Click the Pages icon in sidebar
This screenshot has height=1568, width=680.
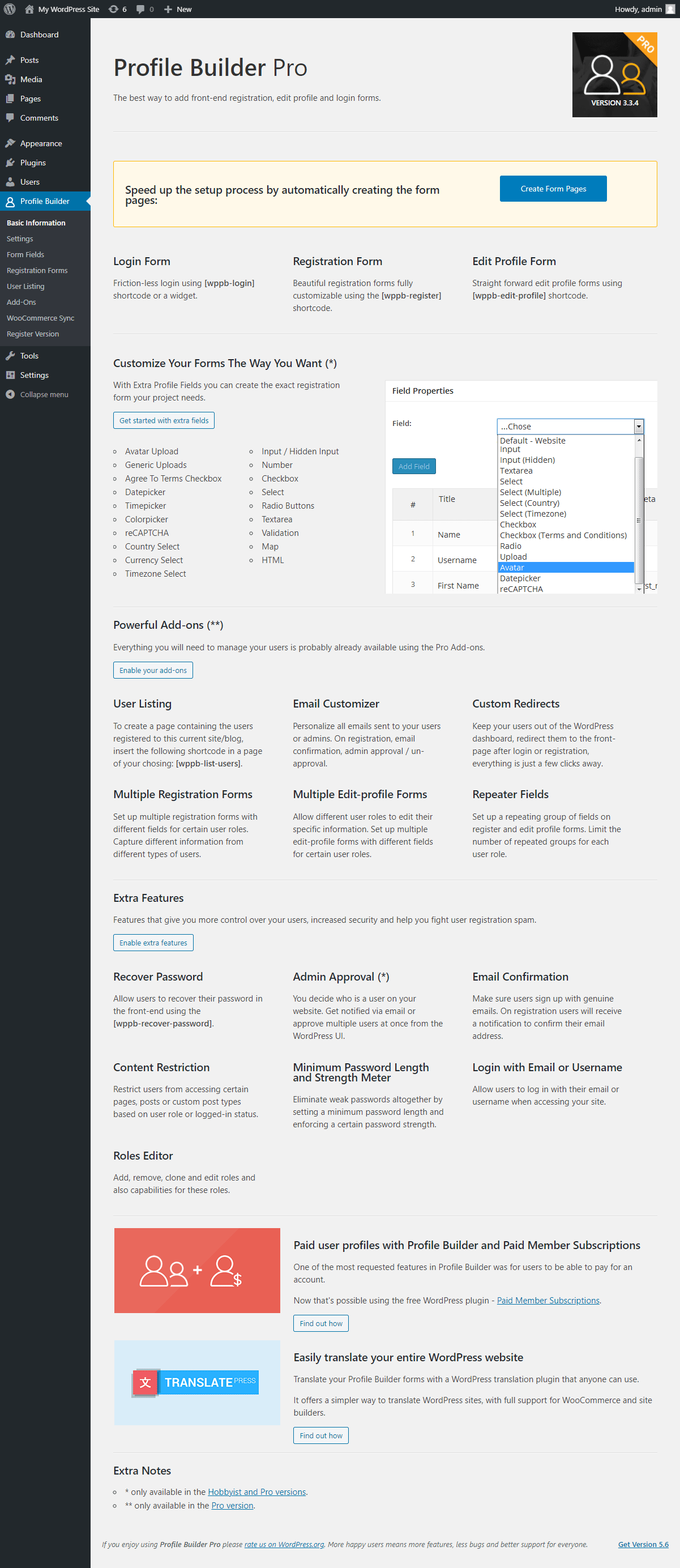point(10,99)
